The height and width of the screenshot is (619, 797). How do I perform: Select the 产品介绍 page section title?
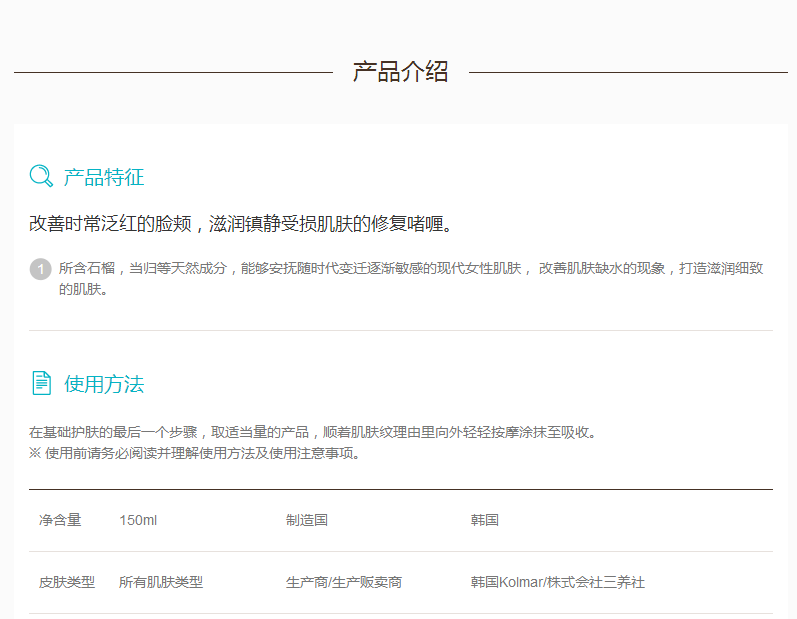(400, 72)
